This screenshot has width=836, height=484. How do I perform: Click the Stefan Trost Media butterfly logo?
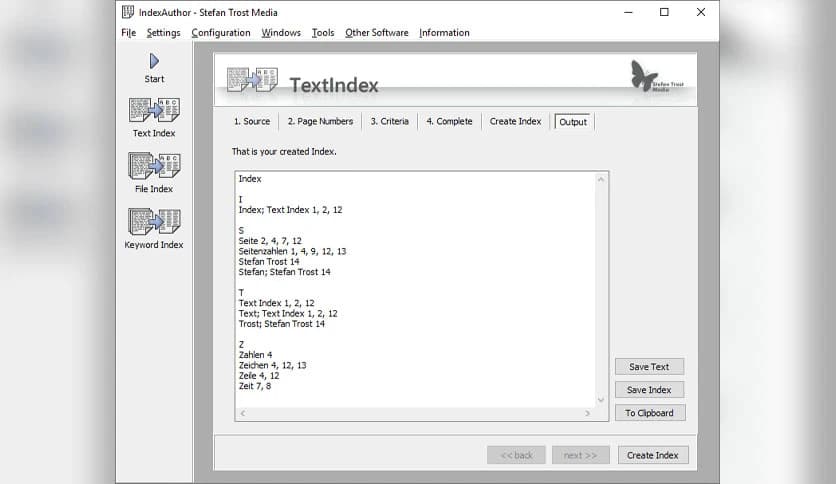(656, 76)
